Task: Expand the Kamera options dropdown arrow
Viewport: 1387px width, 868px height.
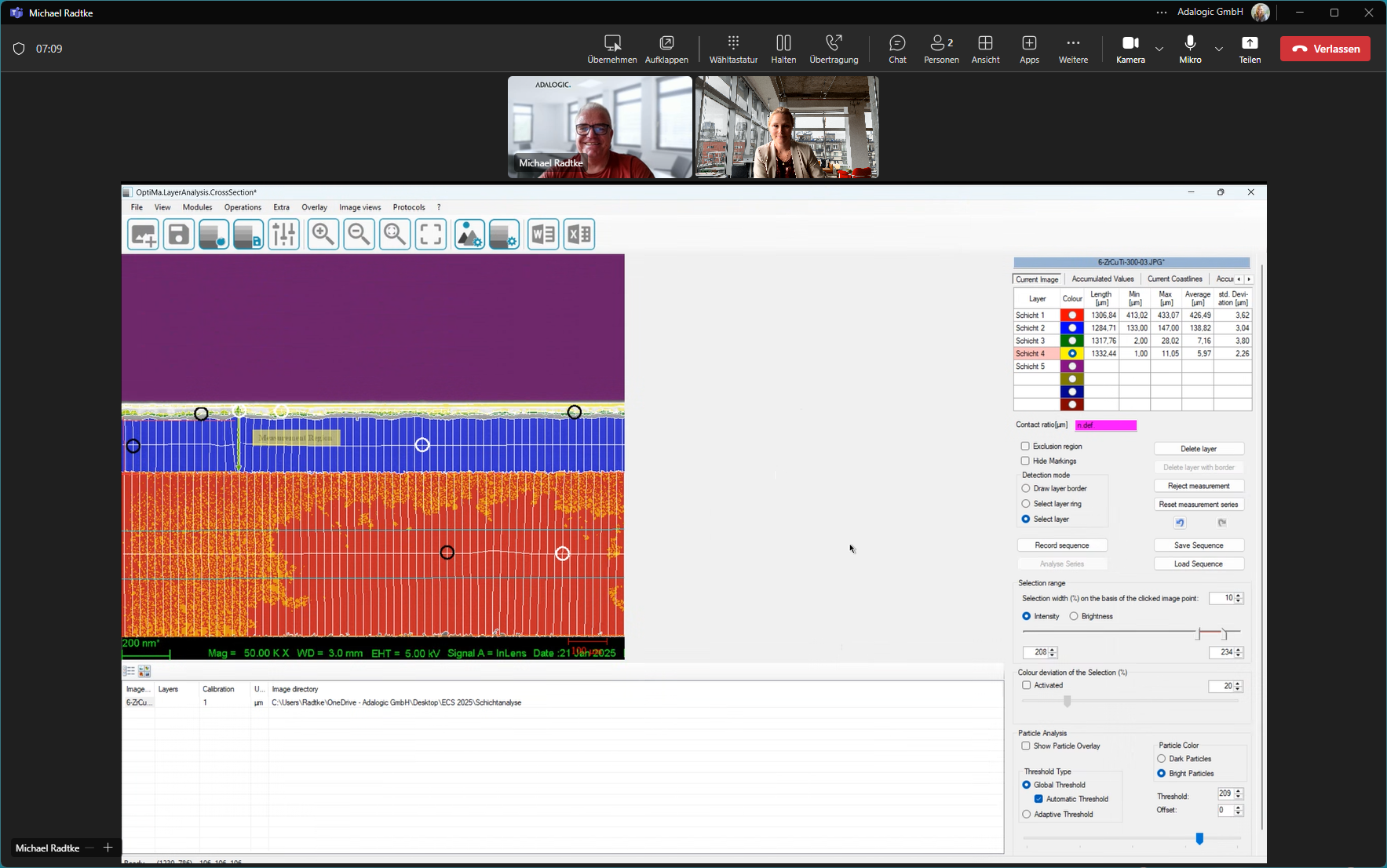Action: (1159, 49)
